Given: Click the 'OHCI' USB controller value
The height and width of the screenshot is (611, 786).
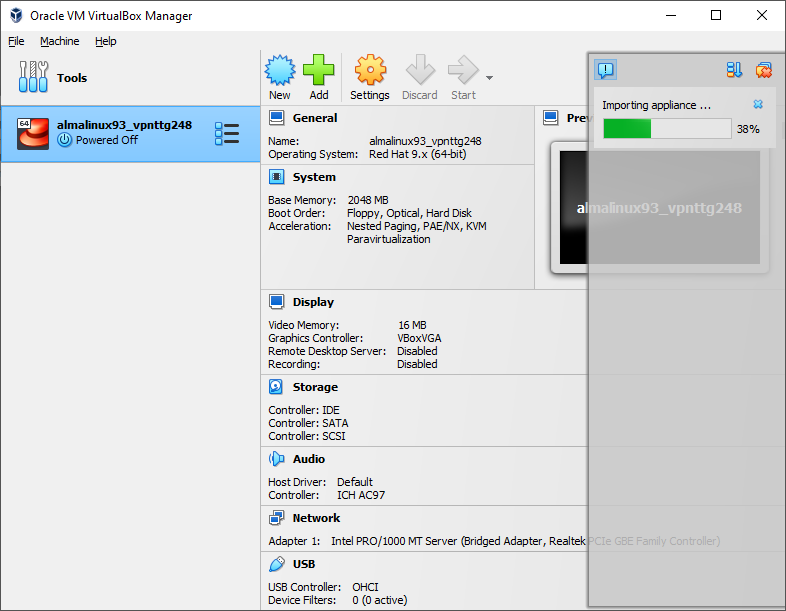Looking at the screenshot, I should click(365, 587).
